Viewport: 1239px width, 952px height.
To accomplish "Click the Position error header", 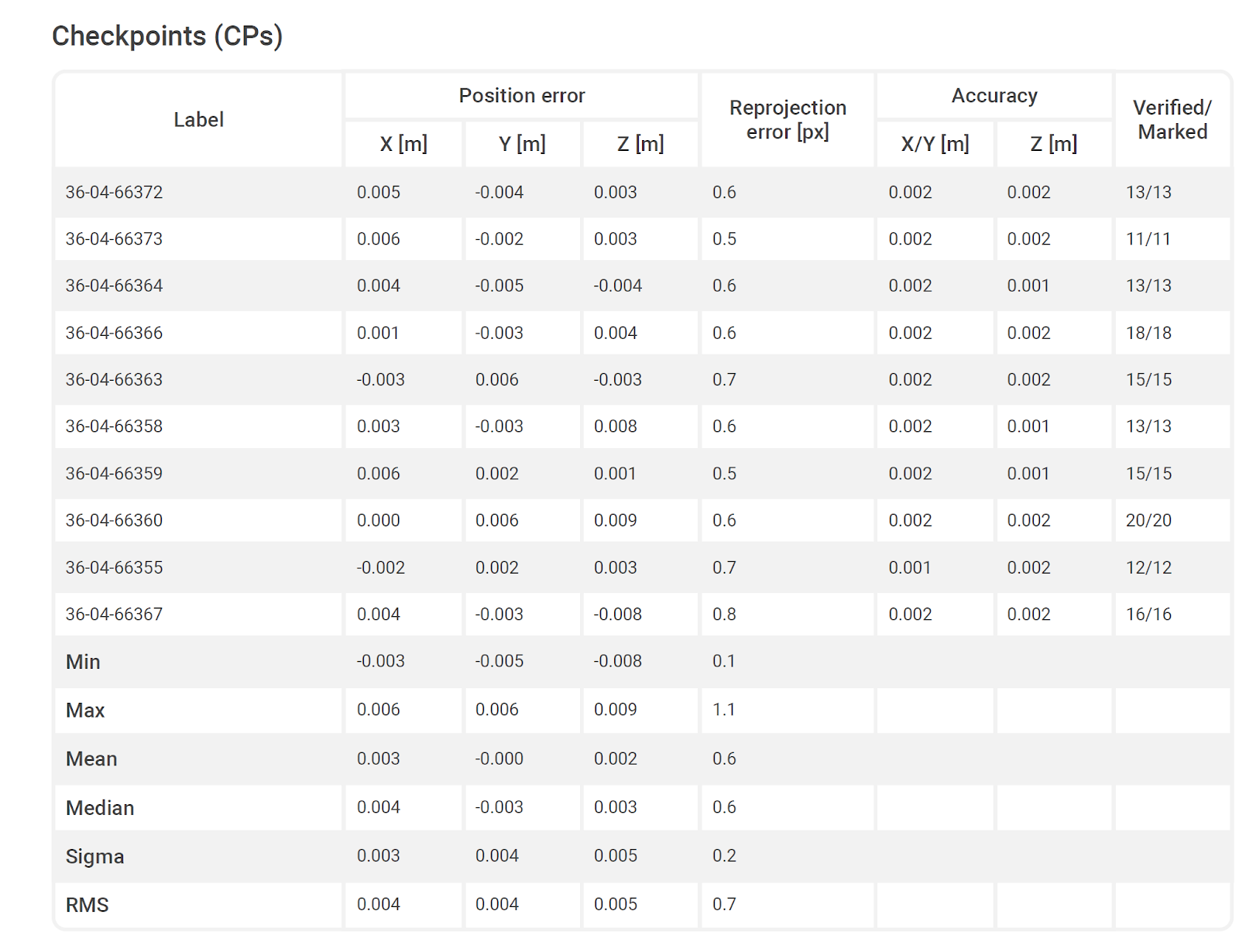I will pyautogui.click(x=521, y=95).
